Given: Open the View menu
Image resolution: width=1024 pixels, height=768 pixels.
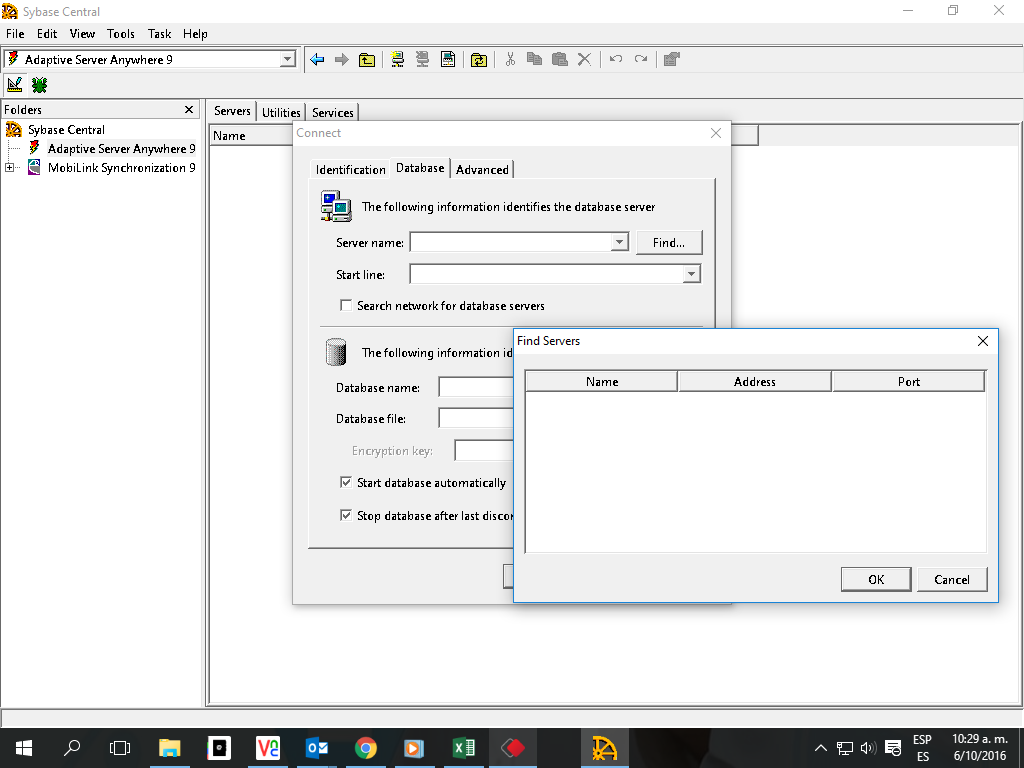Looking at the screenshot, I should coord(82,34).
